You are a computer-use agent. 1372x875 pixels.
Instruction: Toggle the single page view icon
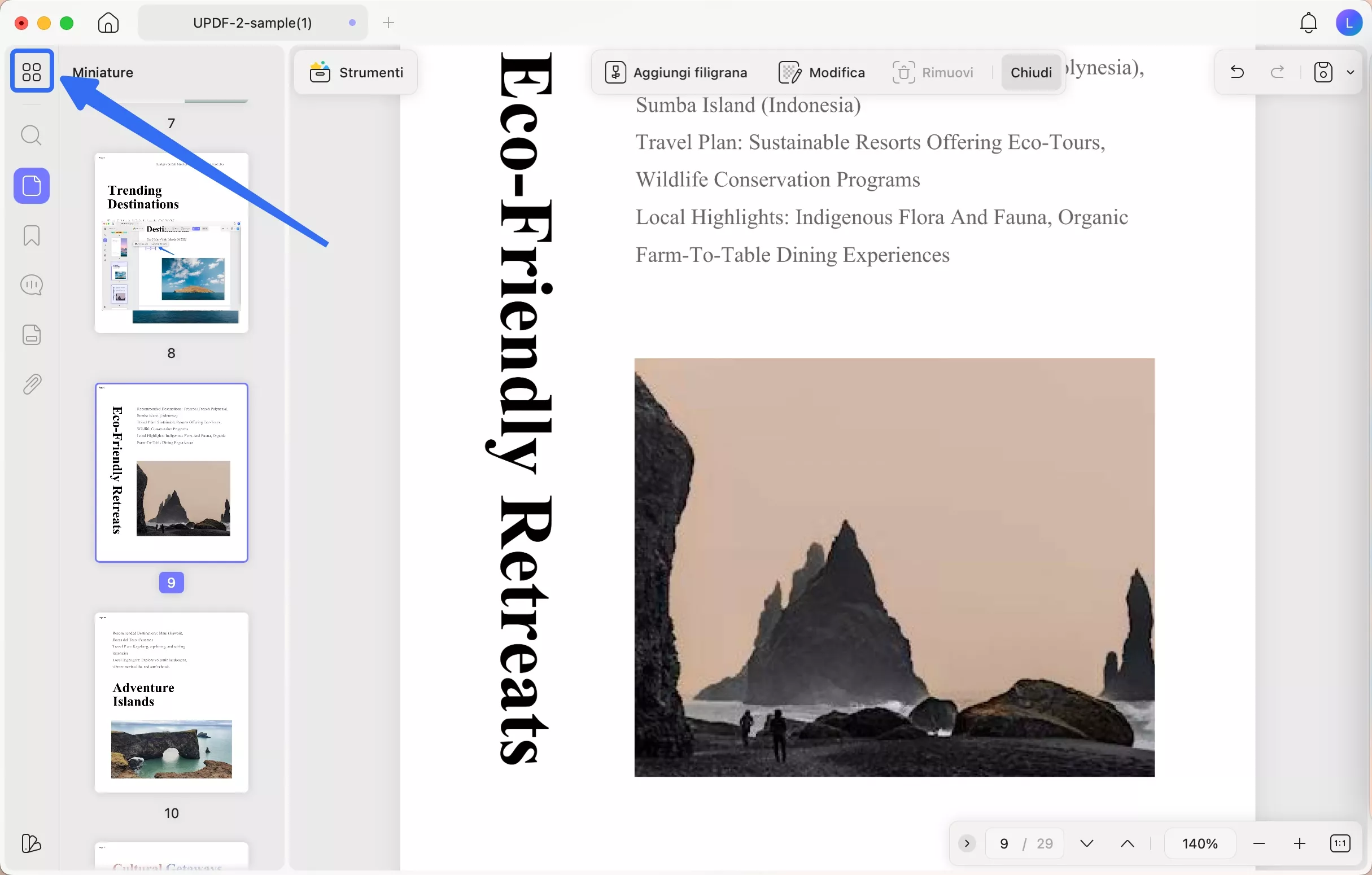[32, 334]
